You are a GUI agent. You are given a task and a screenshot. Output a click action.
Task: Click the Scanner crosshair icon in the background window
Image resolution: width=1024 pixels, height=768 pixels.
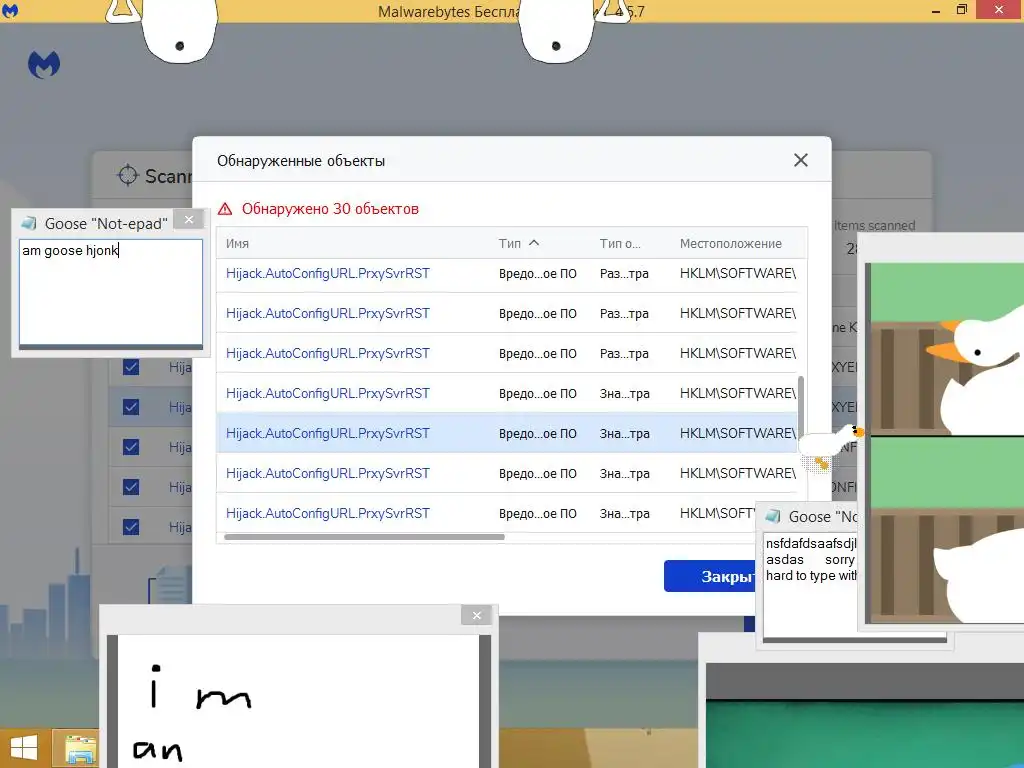pyautogui.click(x=127, y=175)
